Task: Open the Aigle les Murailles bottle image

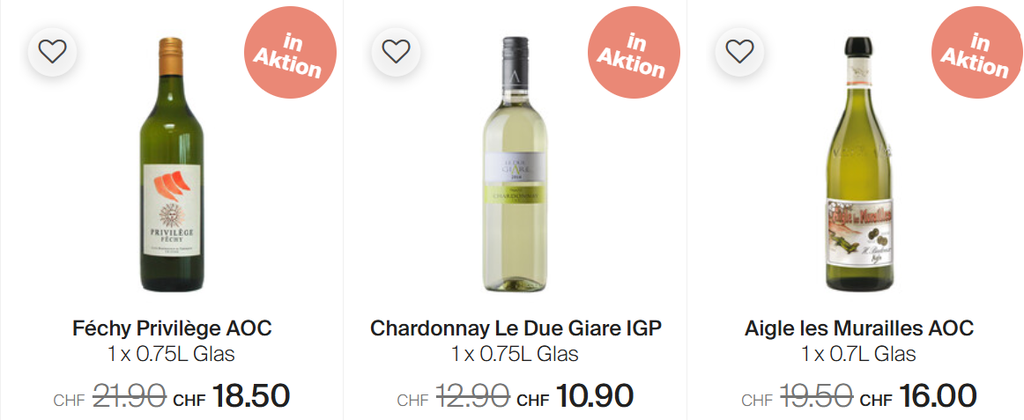Action: 859,165
